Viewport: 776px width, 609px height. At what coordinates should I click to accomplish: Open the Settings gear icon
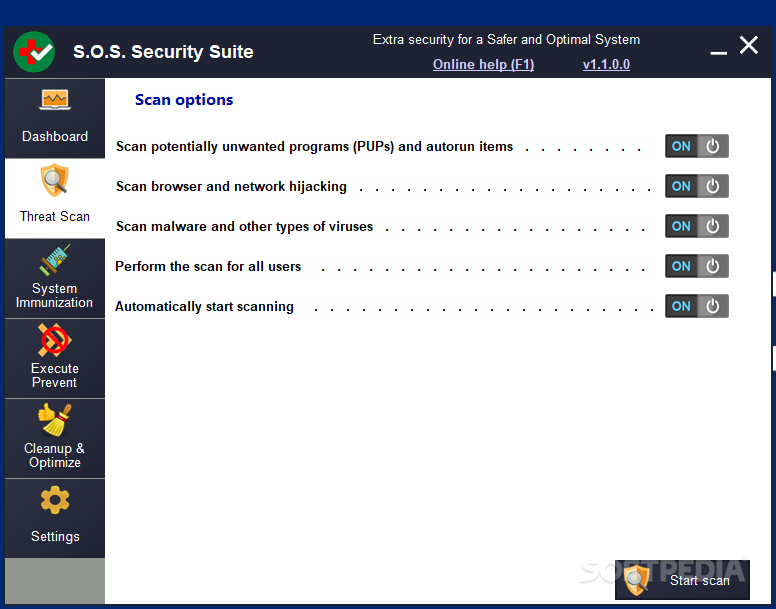click(x=55, y=500)
